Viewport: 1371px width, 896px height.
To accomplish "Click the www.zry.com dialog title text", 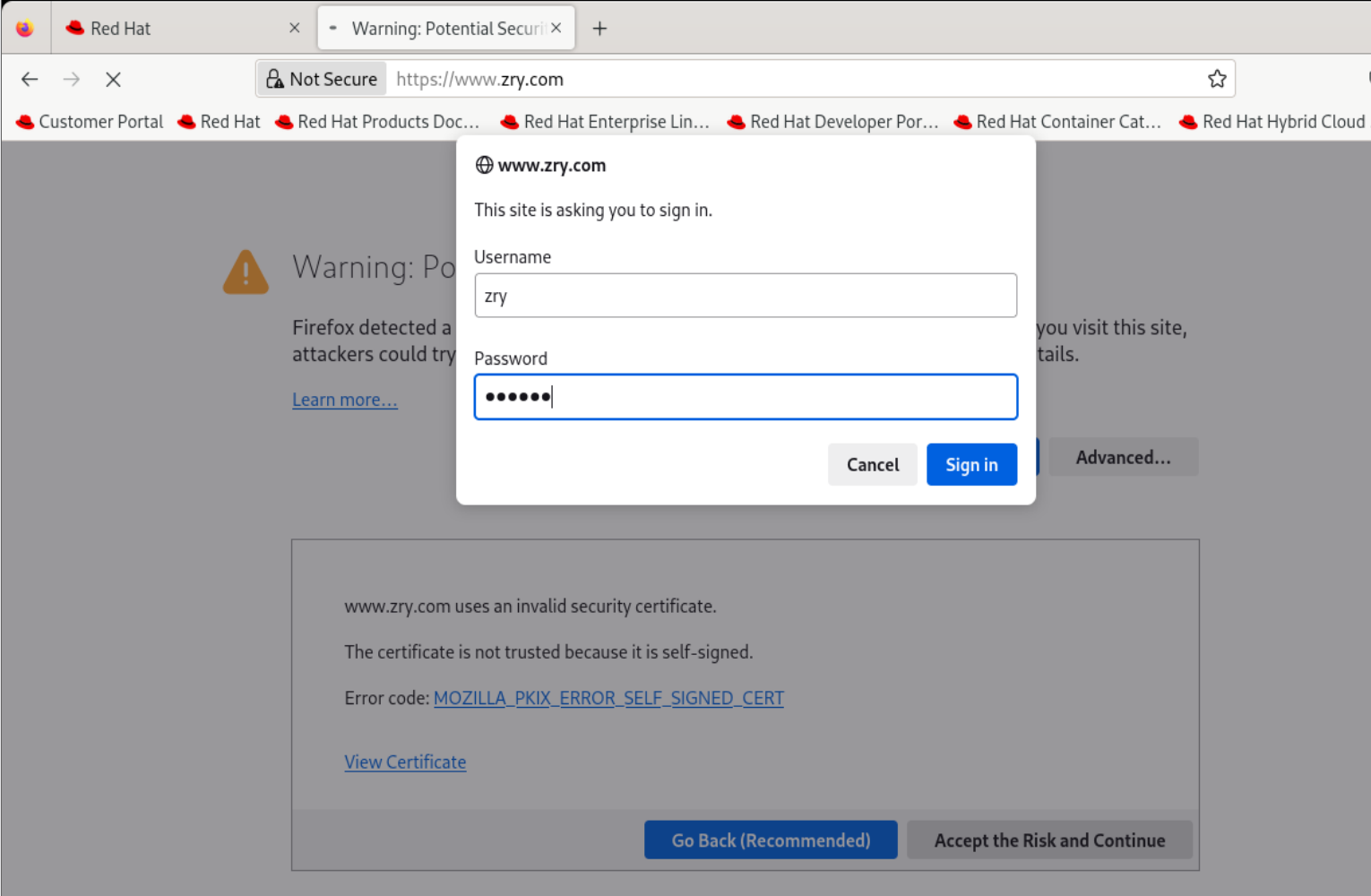I will pyautogui.click(x=552, y=165).
